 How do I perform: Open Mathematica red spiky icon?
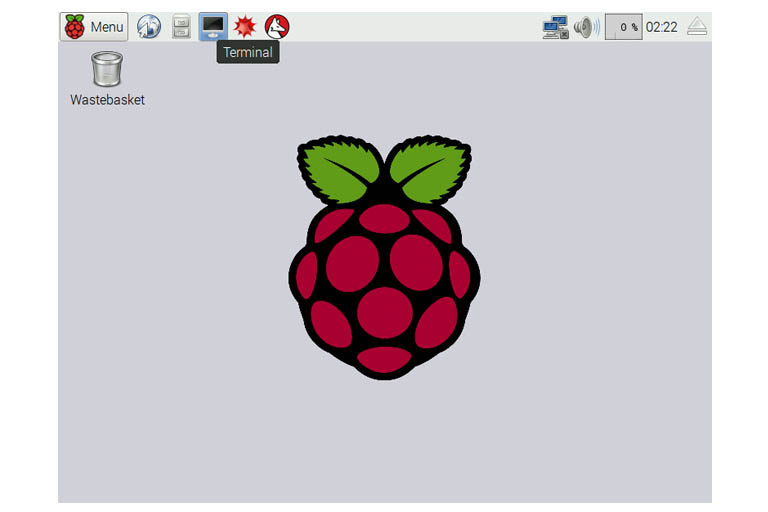(244, 26)
